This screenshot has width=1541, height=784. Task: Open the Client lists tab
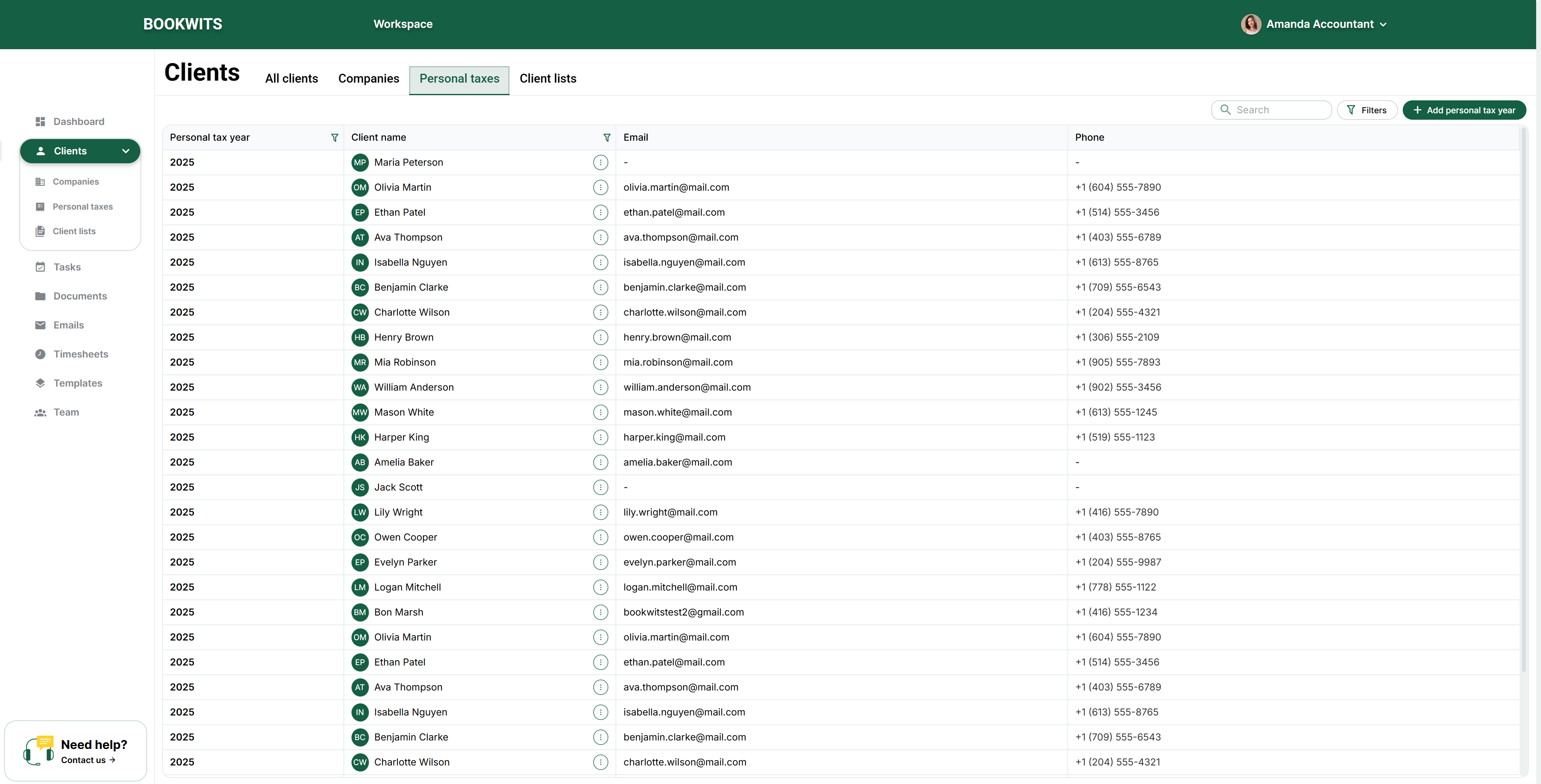click(x=547, y=79)
